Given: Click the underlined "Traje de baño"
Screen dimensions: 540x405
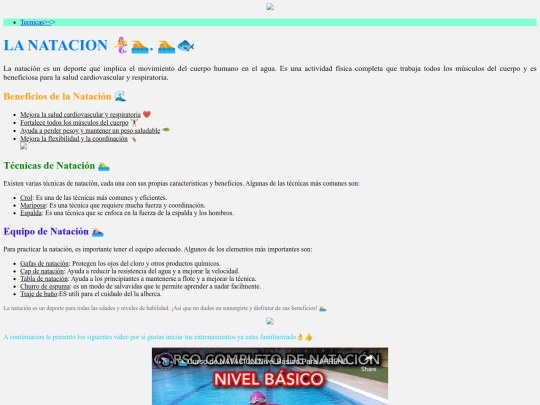Looking at the screenshot, I should tap(39, 294).
